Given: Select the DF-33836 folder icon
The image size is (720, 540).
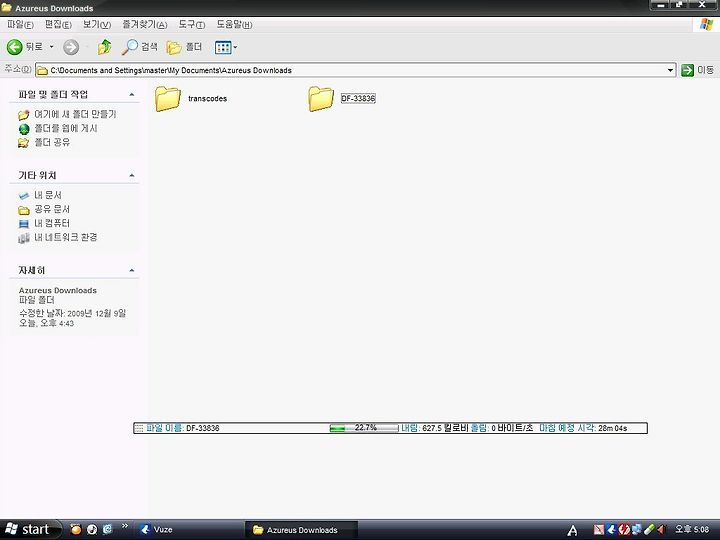Looking at the screenshot, I should [321, 98].
